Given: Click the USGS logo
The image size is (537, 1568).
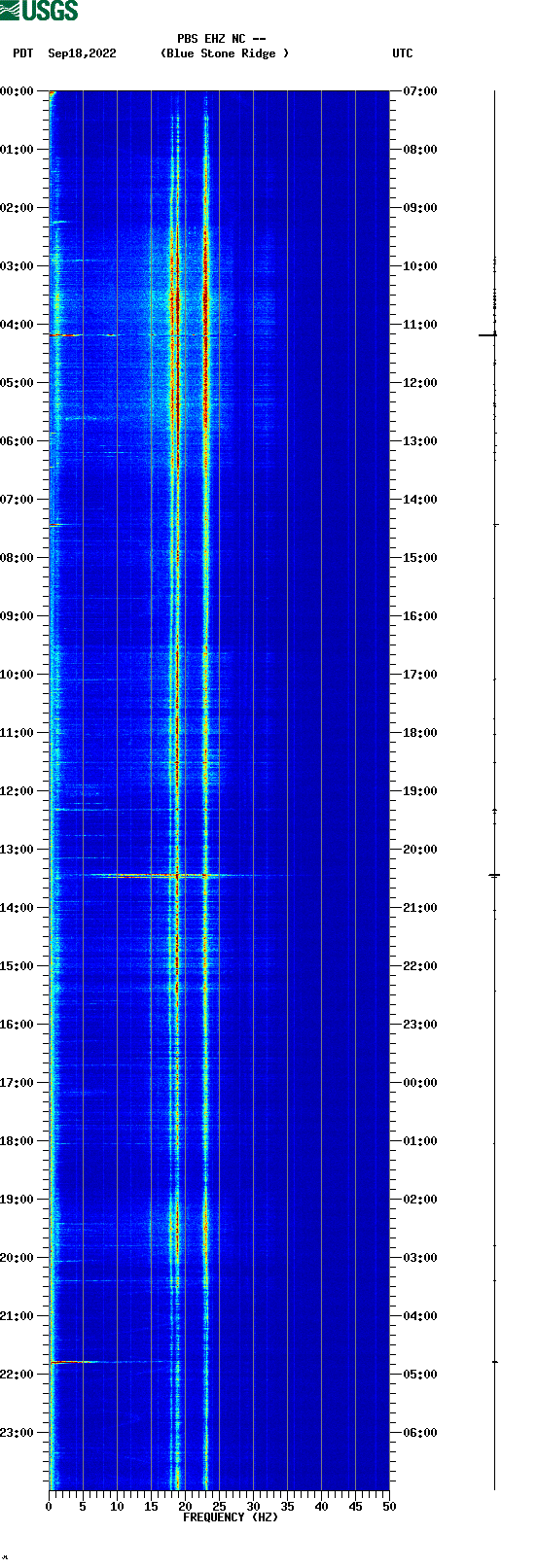Looking at the screenshot, I should [39, 11].
